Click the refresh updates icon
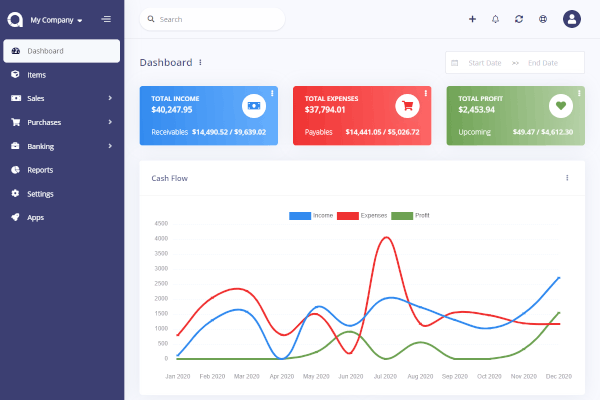Screen dimensions: 600x400 click(519, 19)
